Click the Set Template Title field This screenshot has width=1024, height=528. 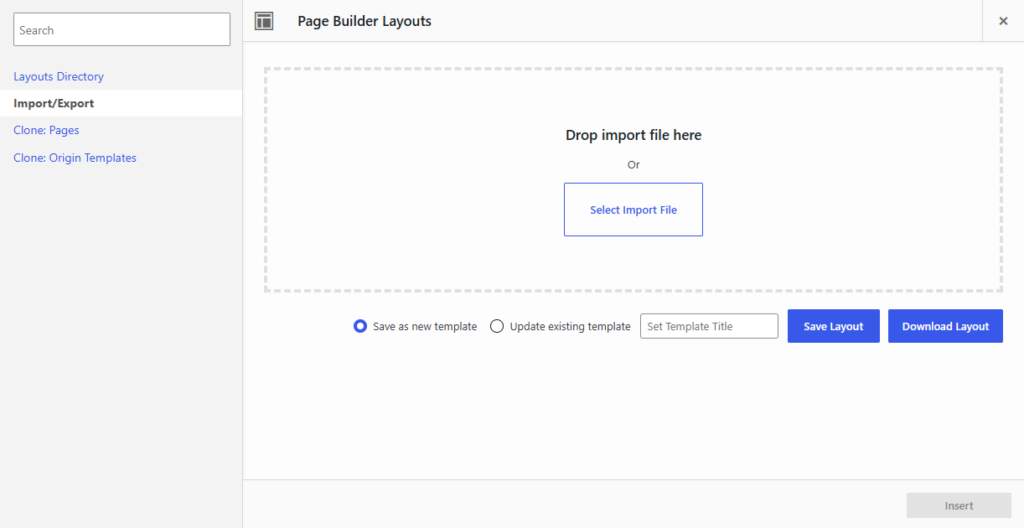(x=709, y=326)
